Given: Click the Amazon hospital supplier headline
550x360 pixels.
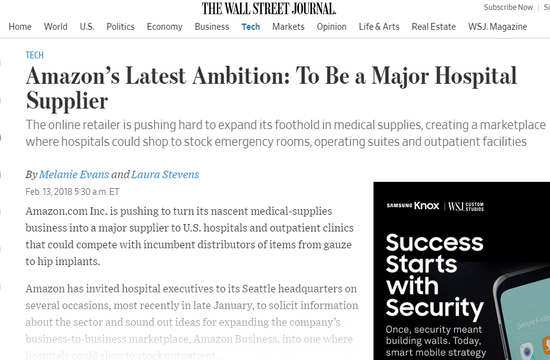Looking at the screenshot, I should pyautogui.click(x=271, y=88).
